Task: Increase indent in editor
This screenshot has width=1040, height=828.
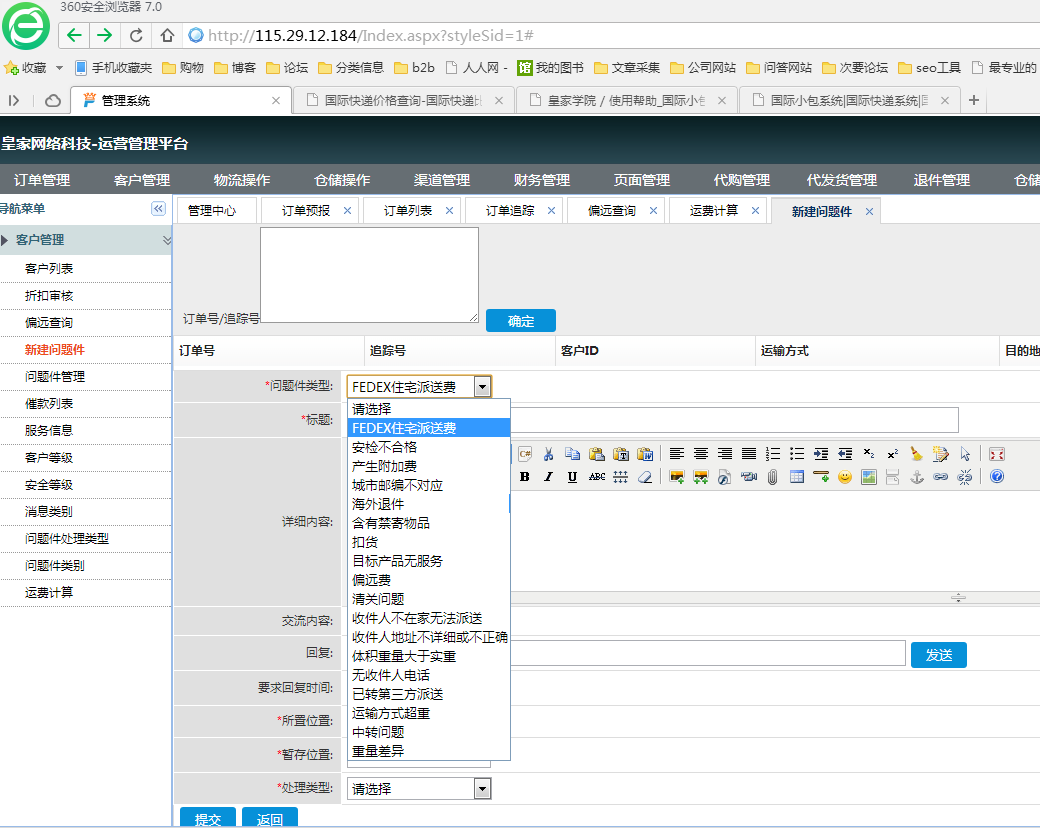Action: click(821, 454)
